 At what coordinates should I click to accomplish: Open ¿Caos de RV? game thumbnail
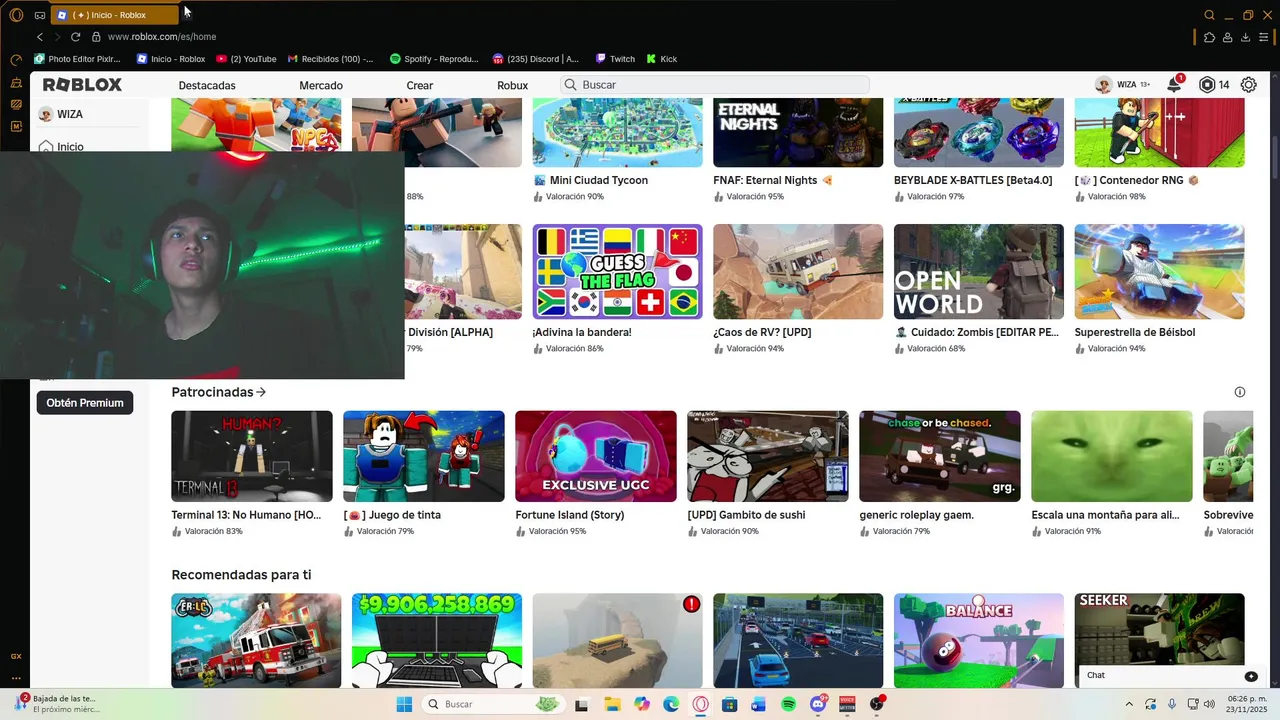[x=798, y=272]
